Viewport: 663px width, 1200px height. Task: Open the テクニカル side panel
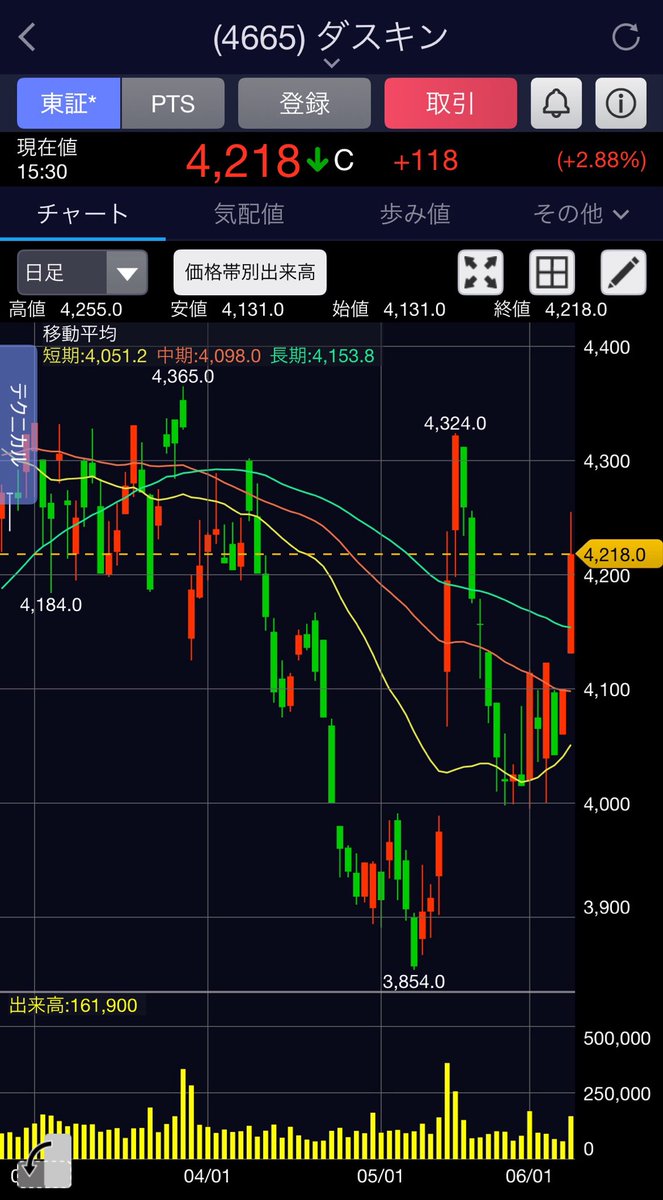click(18, 425)
